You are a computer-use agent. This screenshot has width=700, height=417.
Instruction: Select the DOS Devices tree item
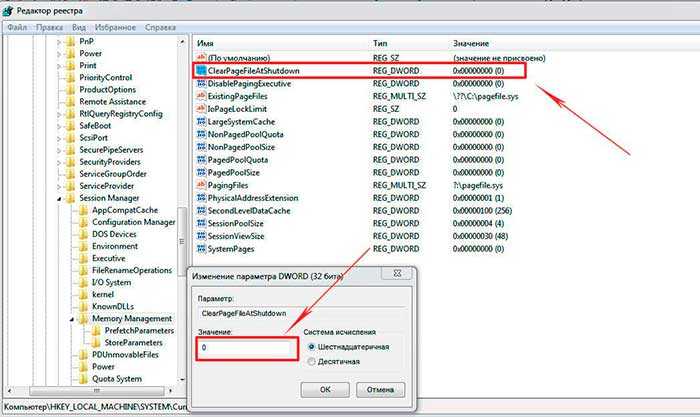coord(114,234)
